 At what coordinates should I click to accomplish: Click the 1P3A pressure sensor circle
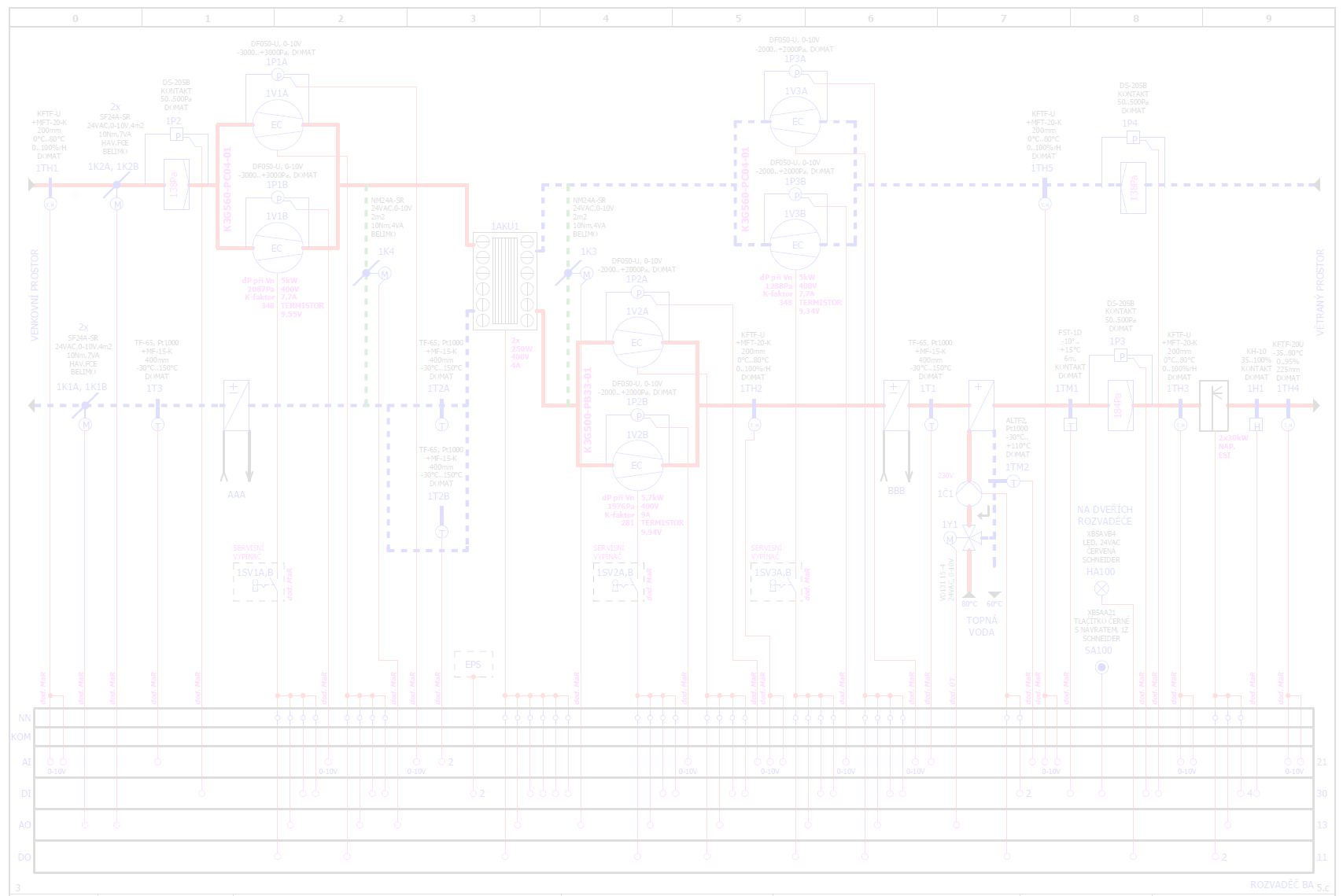click(795, 72)
